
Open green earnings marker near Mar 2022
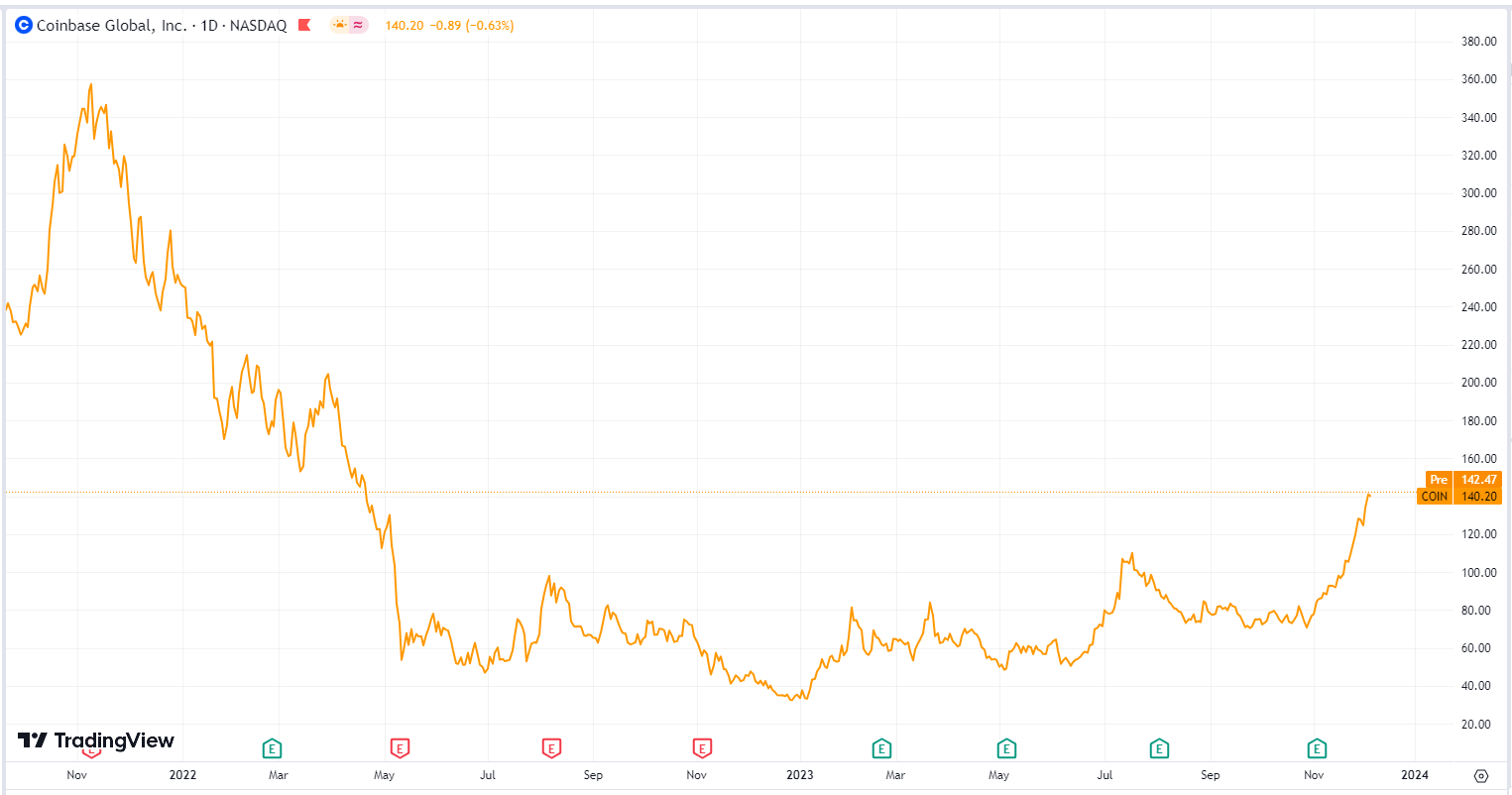[x=272, y=748]
